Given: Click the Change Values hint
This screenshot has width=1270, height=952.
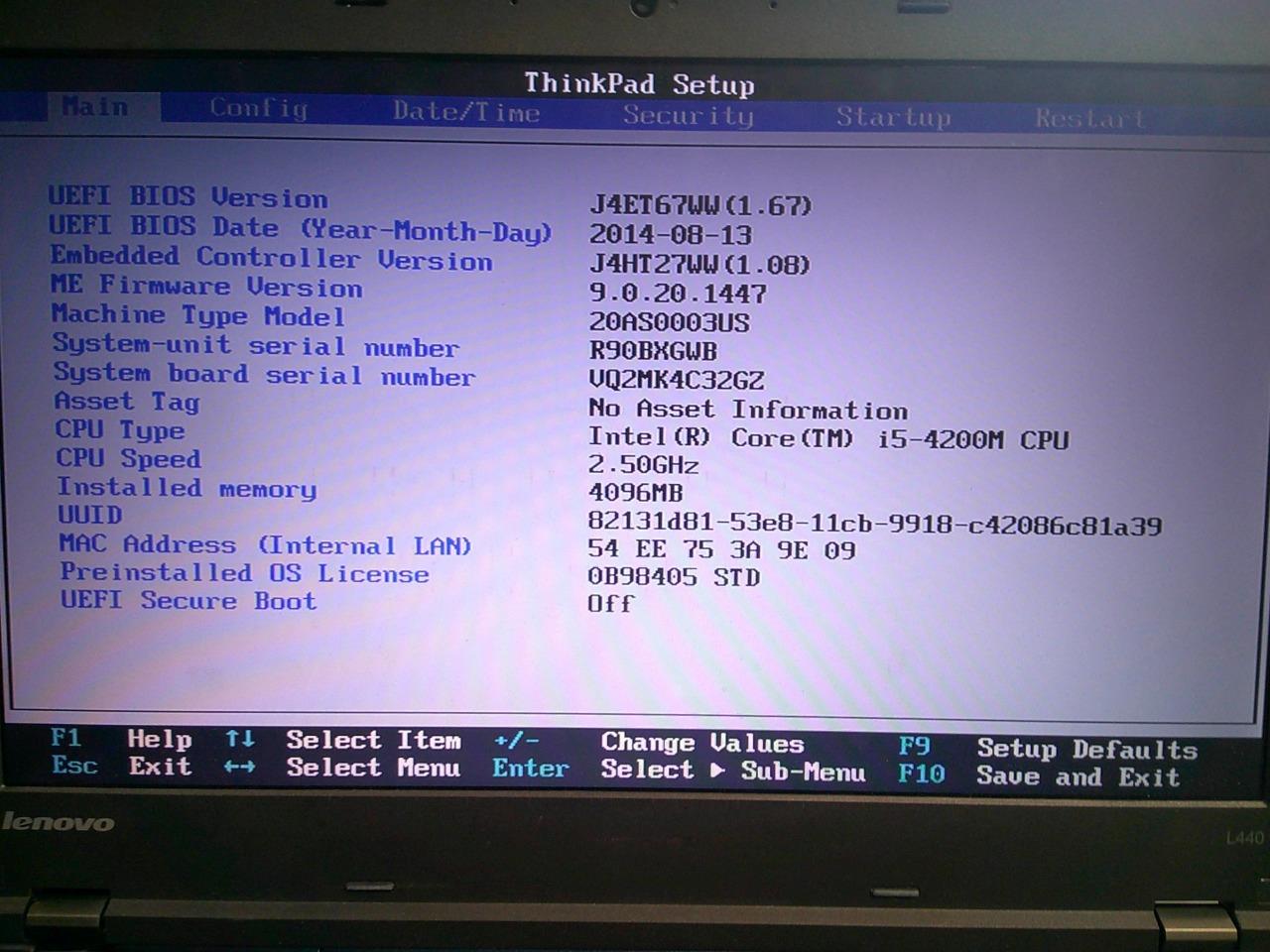Looking at the screenshot, I should tap(702, 743).
